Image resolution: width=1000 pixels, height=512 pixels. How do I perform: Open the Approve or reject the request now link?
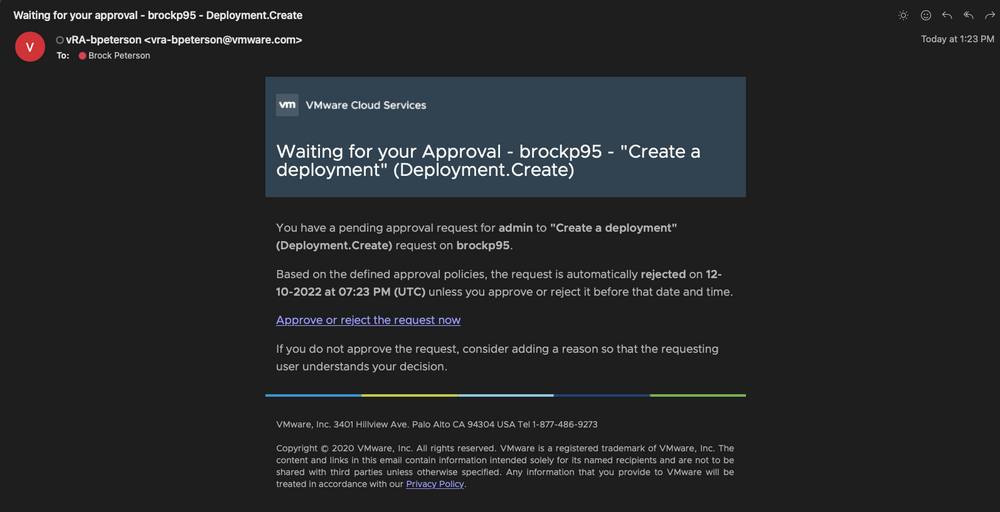pyautogui.click(x=368, y=320)
